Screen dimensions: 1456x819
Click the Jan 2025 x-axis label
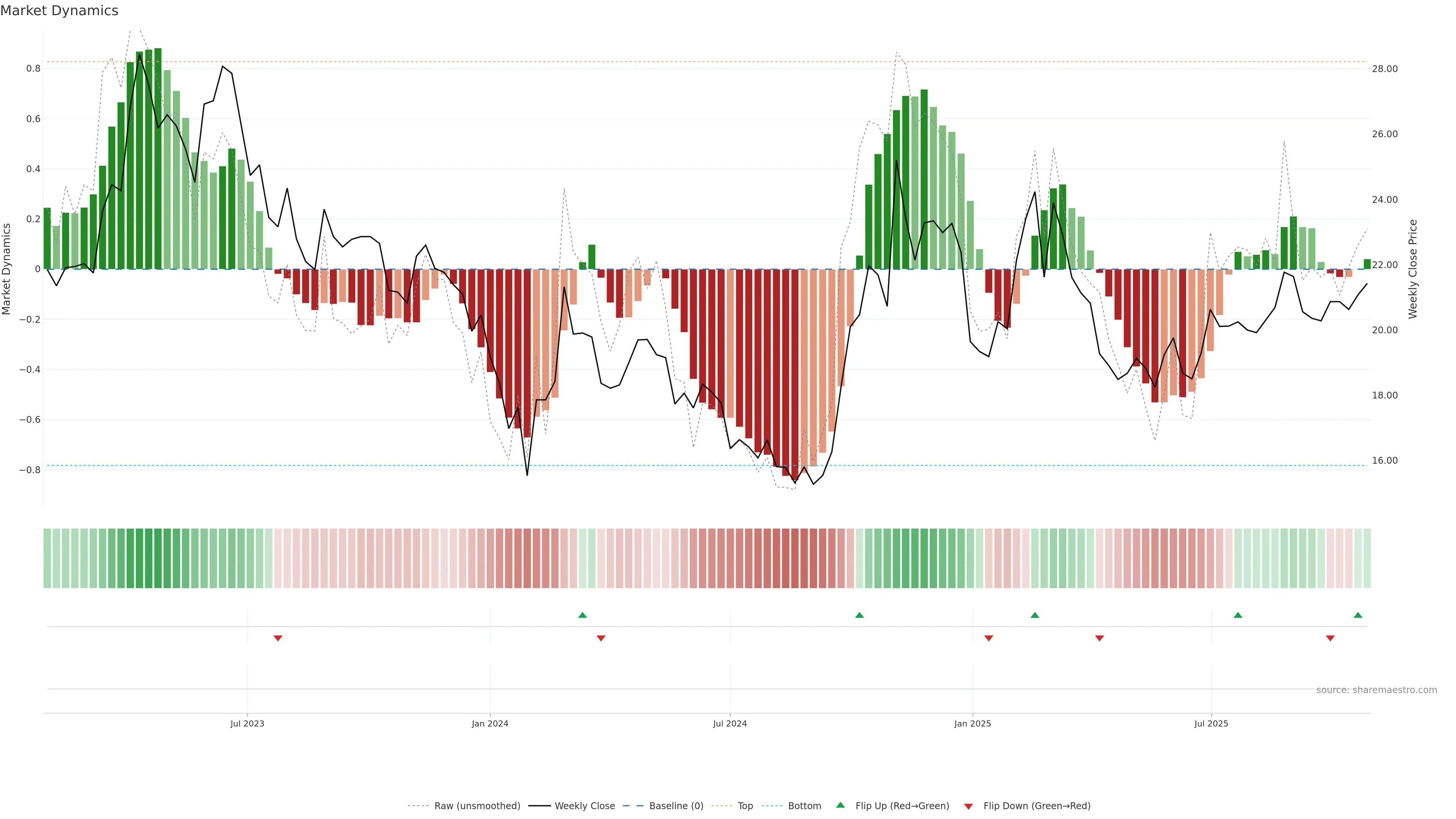(x=972, y=723)
